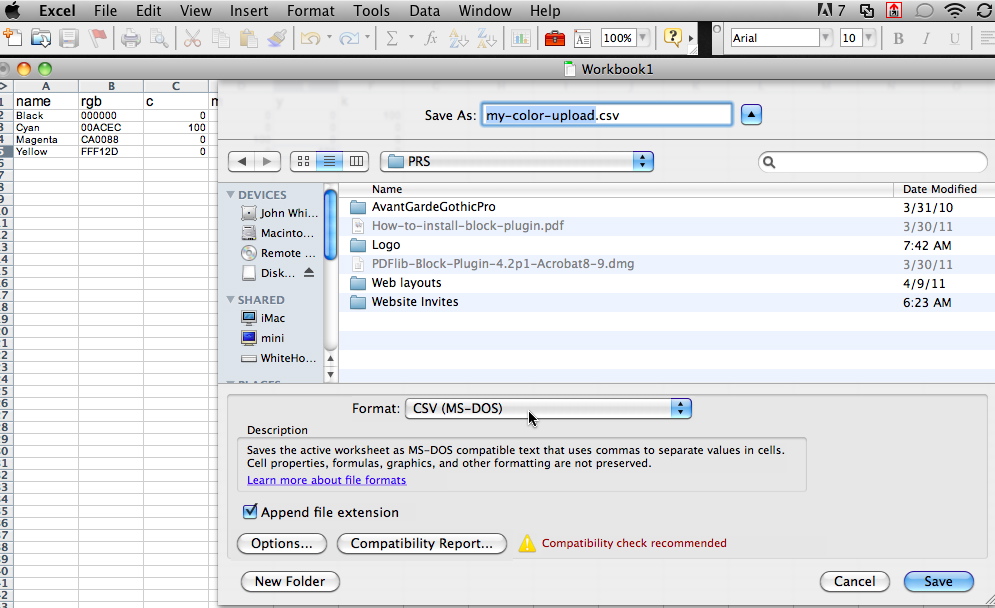Click the Redo arrow icon
995x608 pixels.
coord(349,38)
